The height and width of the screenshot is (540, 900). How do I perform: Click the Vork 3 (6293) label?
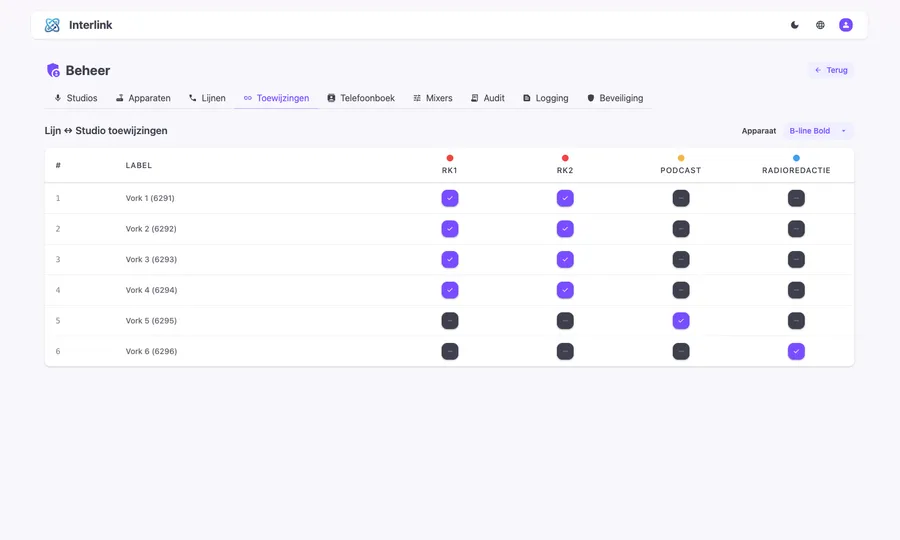coord(151,259)
